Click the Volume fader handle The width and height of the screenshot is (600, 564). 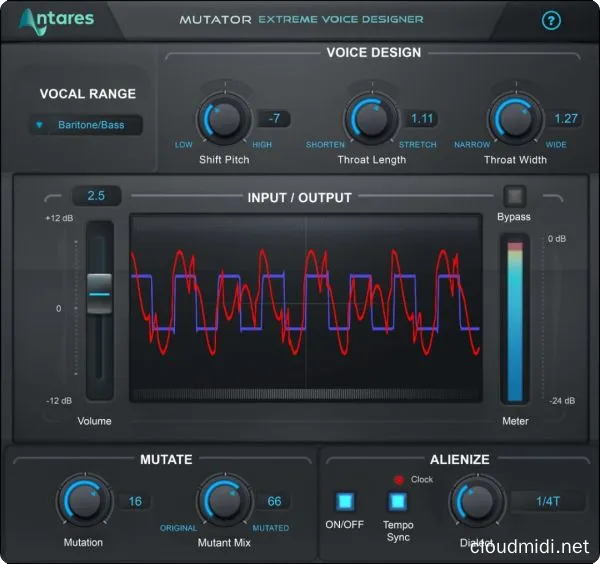(x=99, y=294)
